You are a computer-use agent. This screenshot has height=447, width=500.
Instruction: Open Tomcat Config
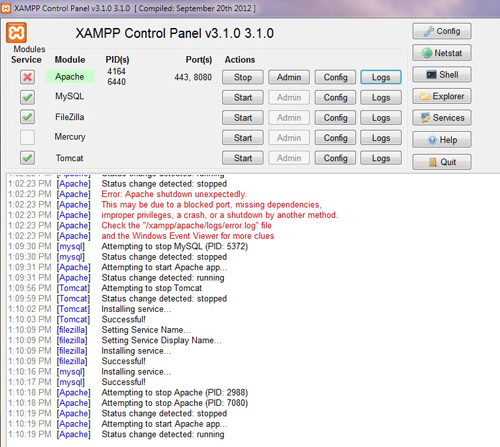click(335, 158)
